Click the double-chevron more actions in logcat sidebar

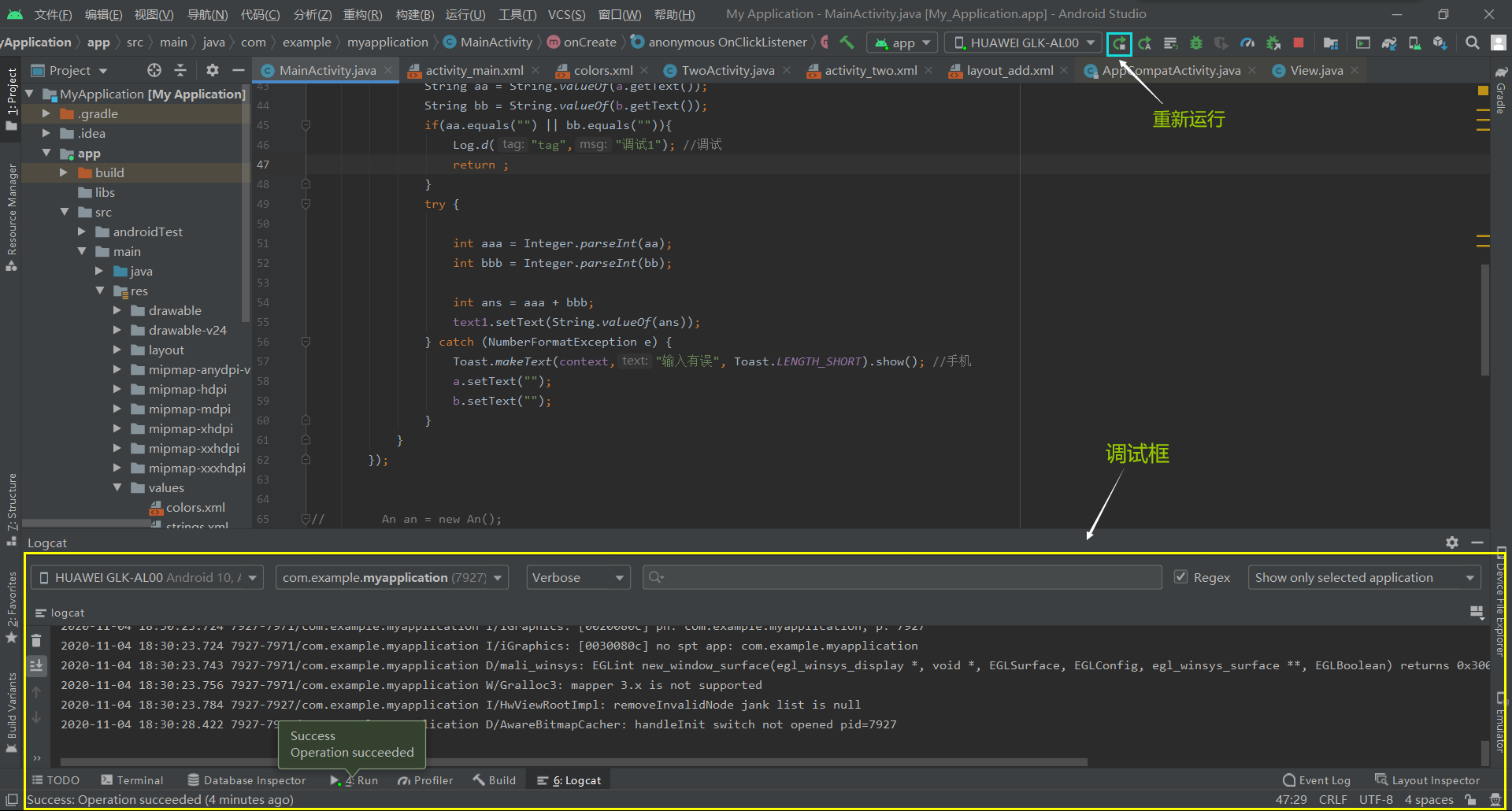click(37, 758)
